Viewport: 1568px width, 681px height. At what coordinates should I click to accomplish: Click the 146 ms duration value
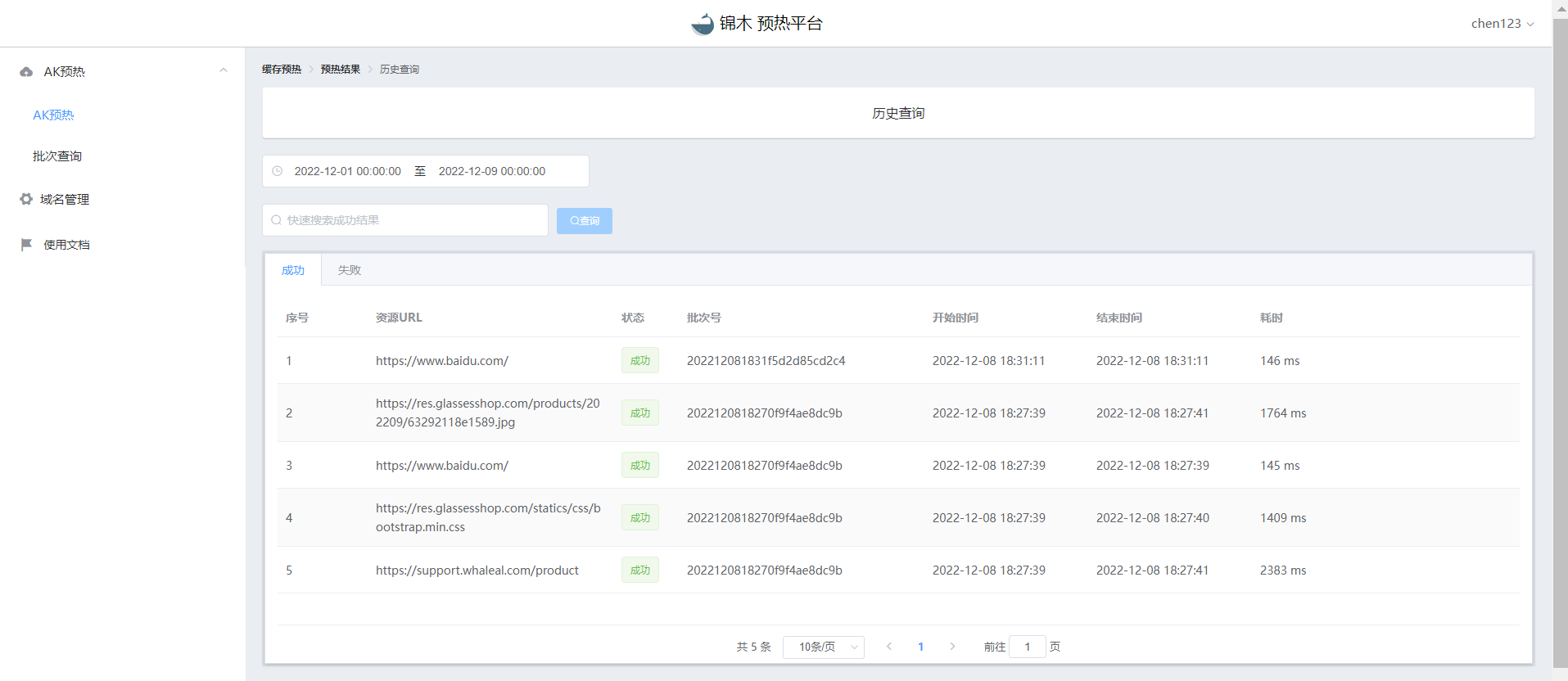[1280, 361]
